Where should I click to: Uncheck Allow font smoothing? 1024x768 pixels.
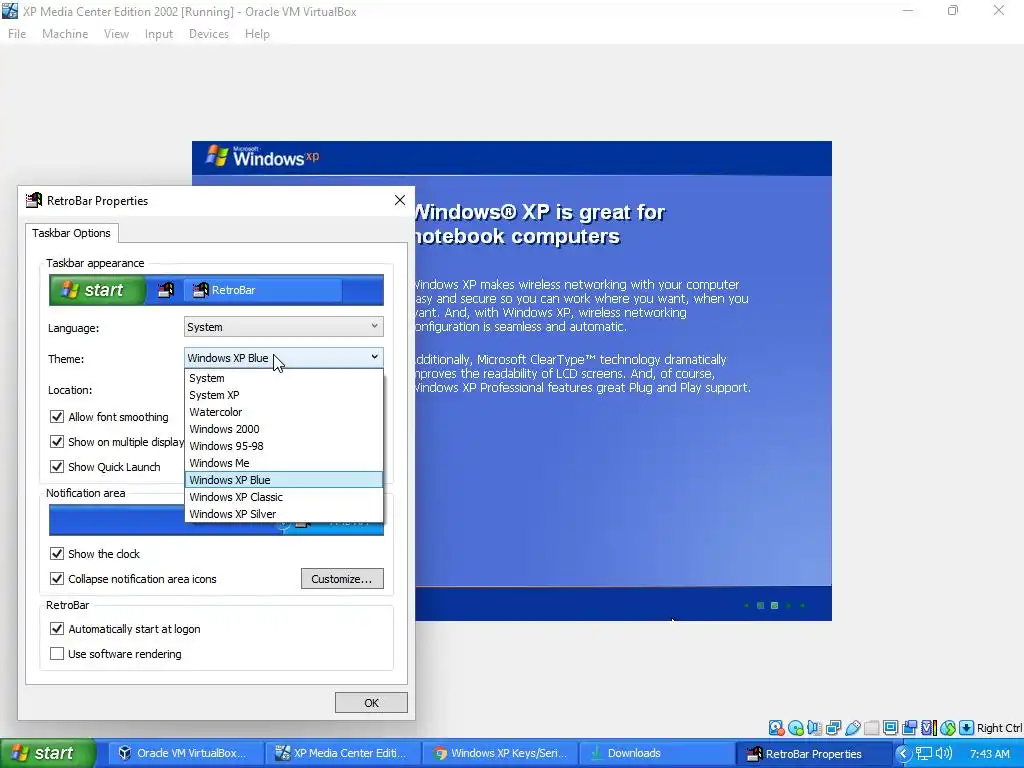pos(57,417)
